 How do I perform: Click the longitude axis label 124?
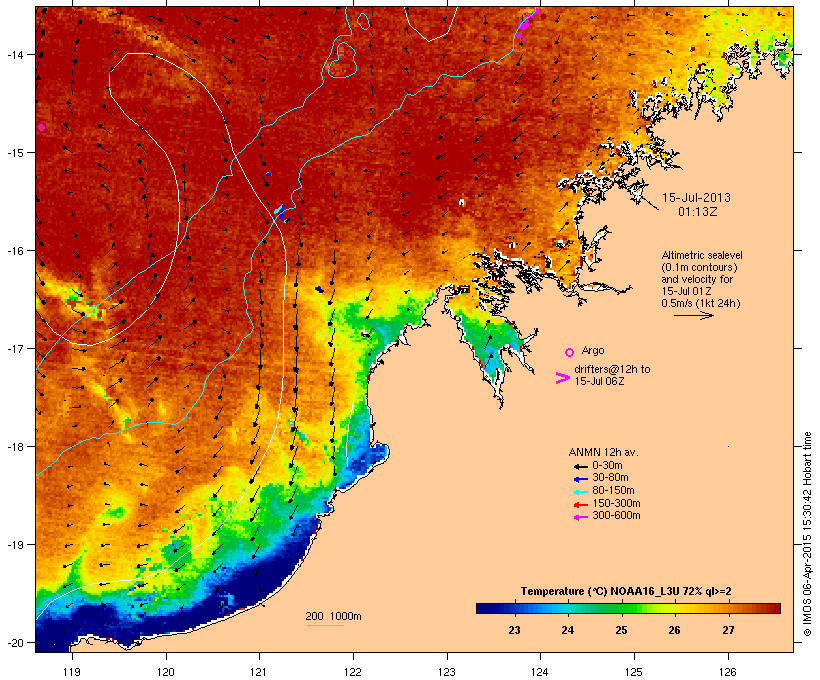[540, 672]
